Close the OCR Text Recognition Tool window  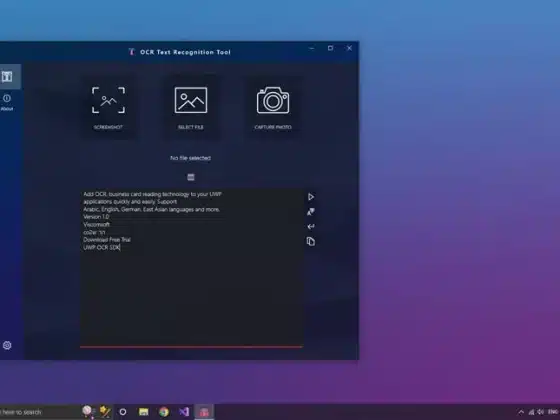[x=349, y=48]
